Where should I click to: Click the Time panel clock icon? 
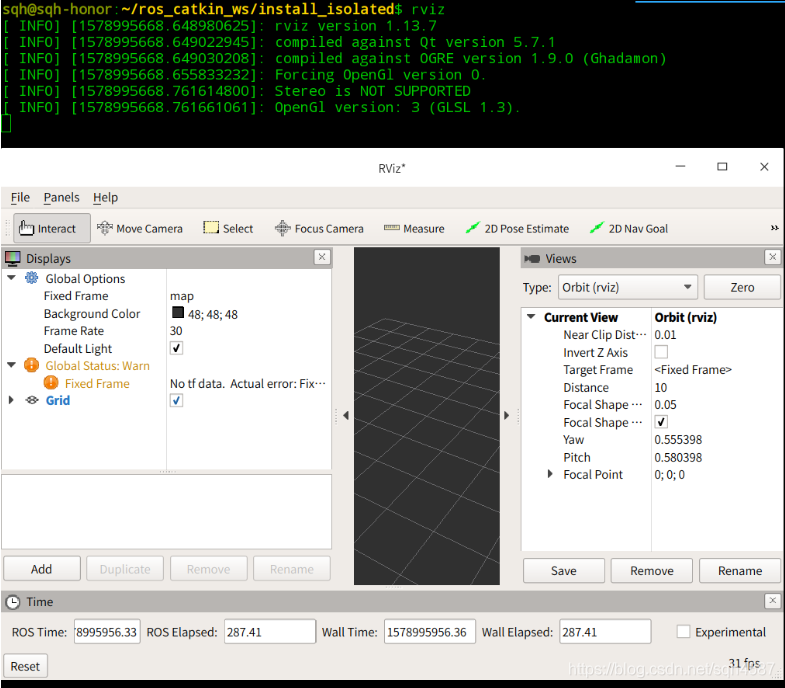point(13,602)
